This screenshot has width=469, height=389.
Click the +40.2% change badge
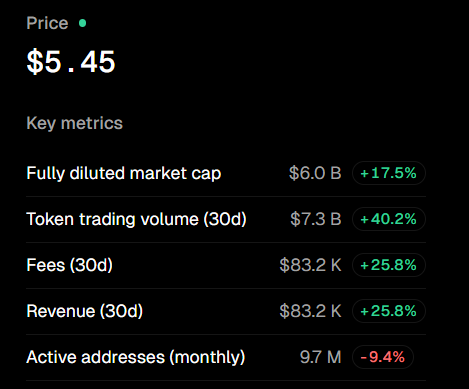point(389,219)
